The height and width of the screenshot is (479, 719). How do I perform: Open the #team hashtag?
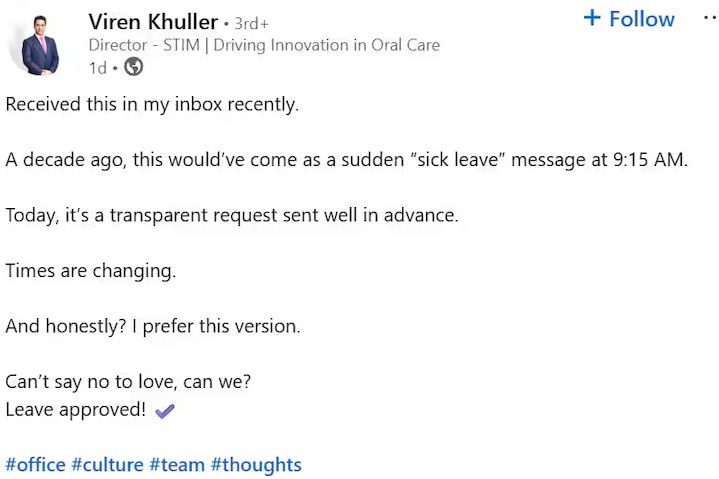pos(177,465)
